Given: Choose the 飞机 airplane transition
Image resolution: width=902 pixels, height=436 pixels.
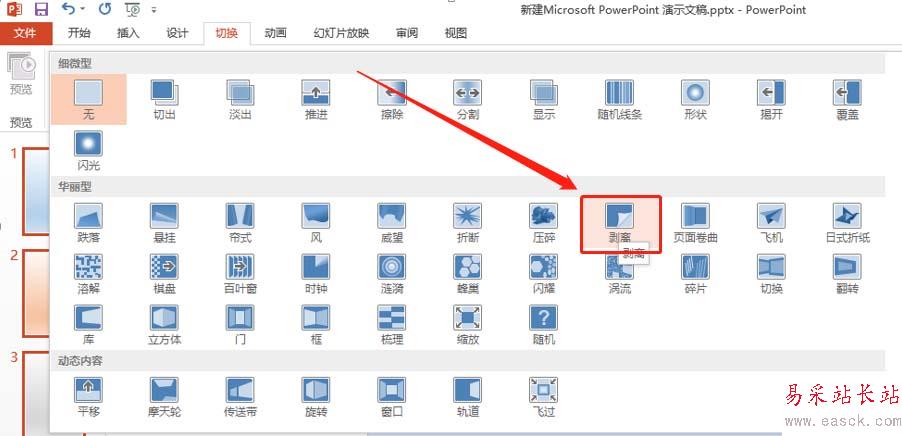Looking at the screenshot, I should coord(771,222).
